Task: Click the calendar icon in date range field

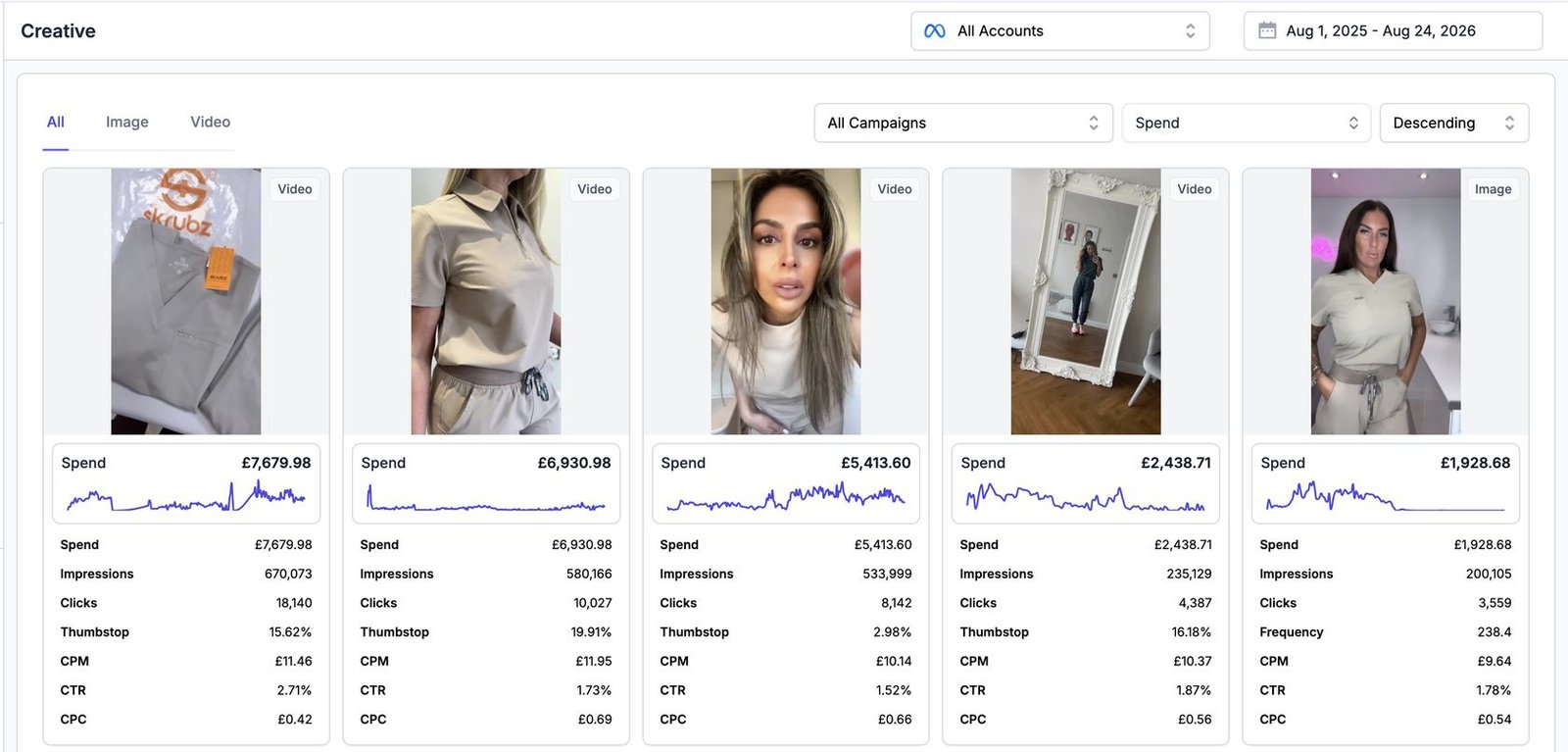Action: tap(1267, 30)
